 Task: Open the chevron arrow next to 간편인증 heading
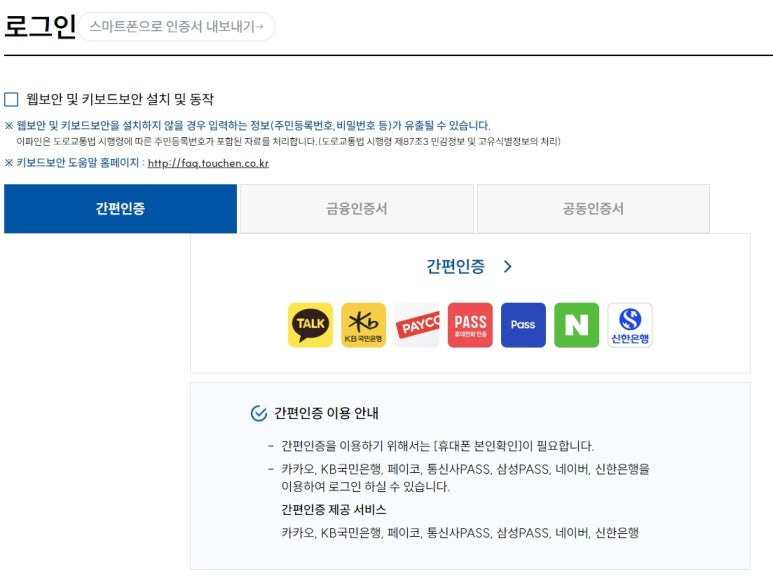pos(507,267)
